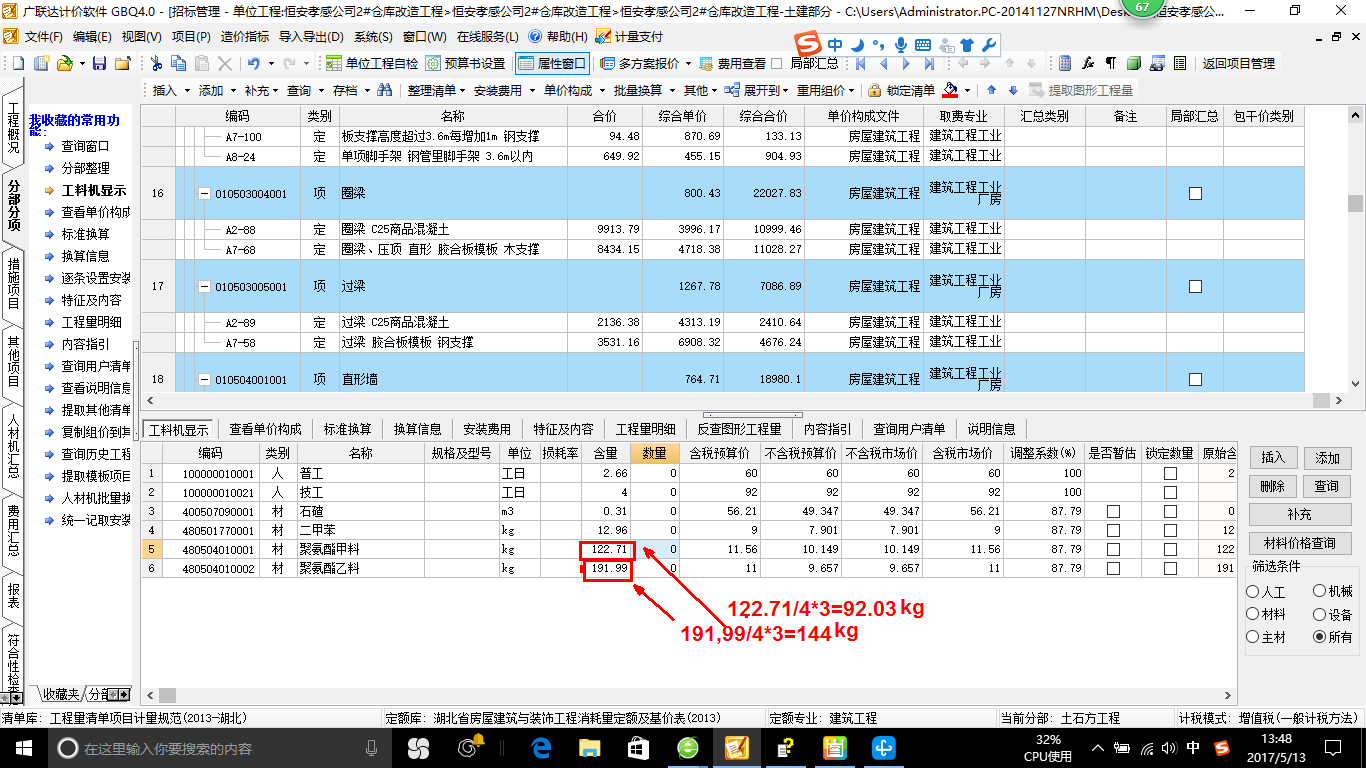Open the 插入 dropdown menu
Image resolution: width=1366 pixels, height=768 pixels.
170,90
